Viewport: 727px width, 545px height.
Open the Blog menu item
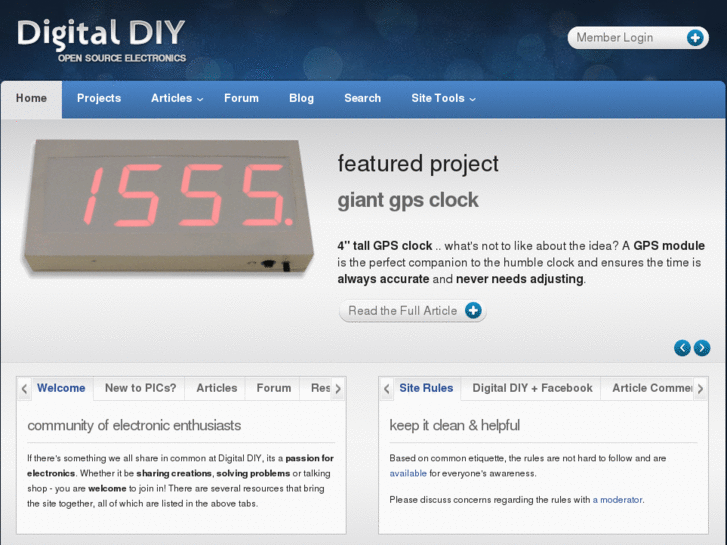pos(301,98)
